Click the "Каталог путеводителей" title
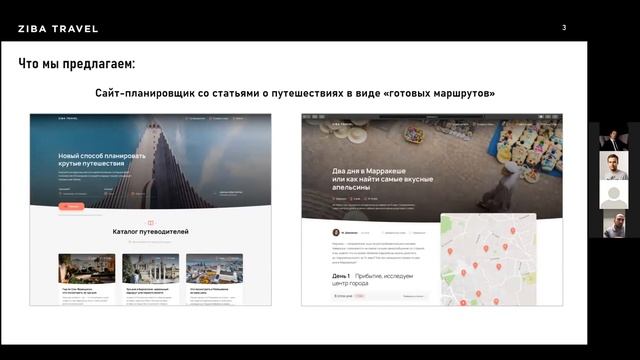The image size is (640, 360). (x=151, y=231)
